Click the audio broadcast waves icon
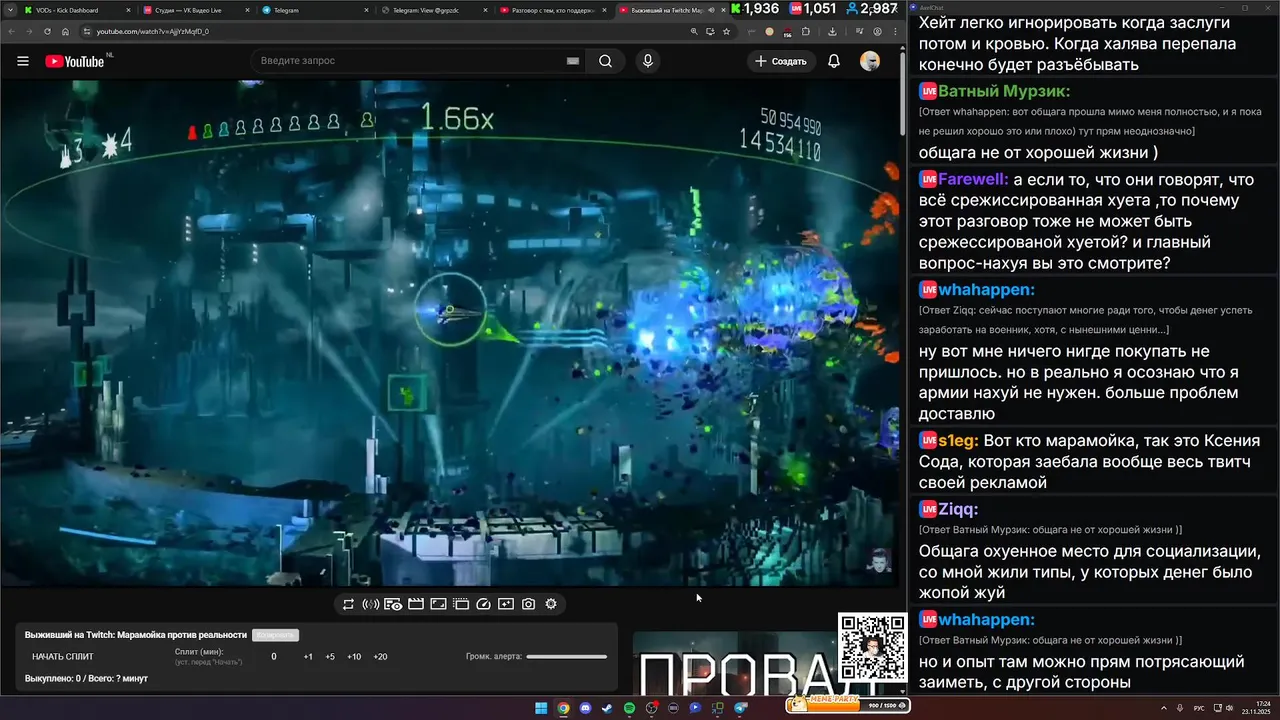The width and height of the screenshot is (1280, 720). 370,604
